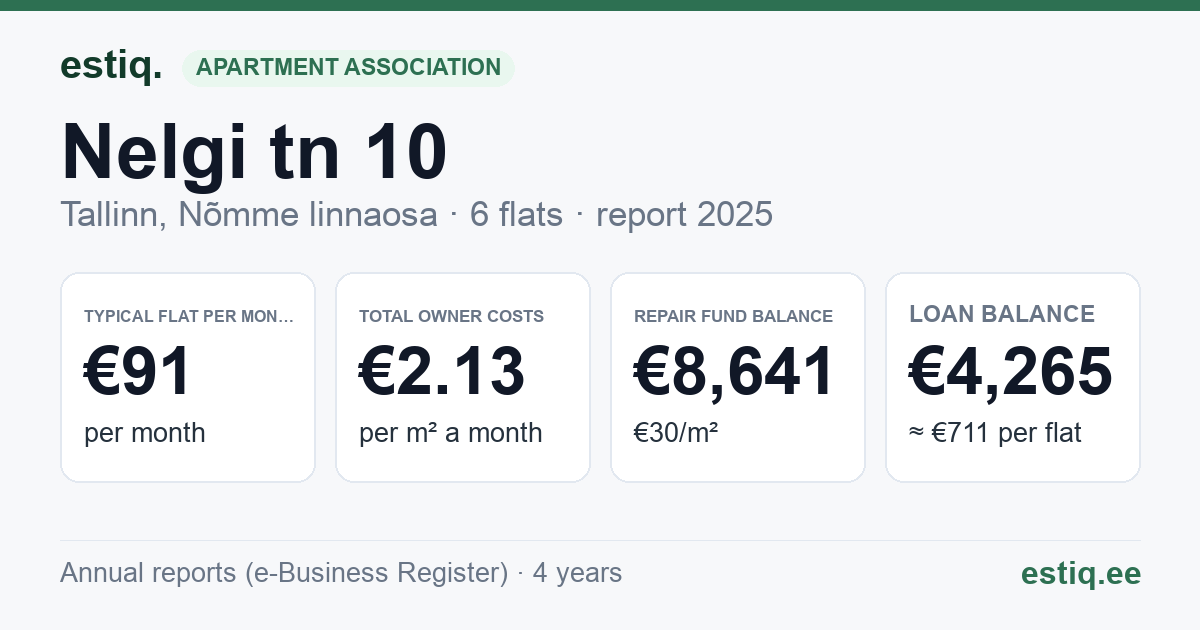Screen dimensions: 1200x630
Task: Click the €30/m² caption
Action: click(x=676, y=433)
